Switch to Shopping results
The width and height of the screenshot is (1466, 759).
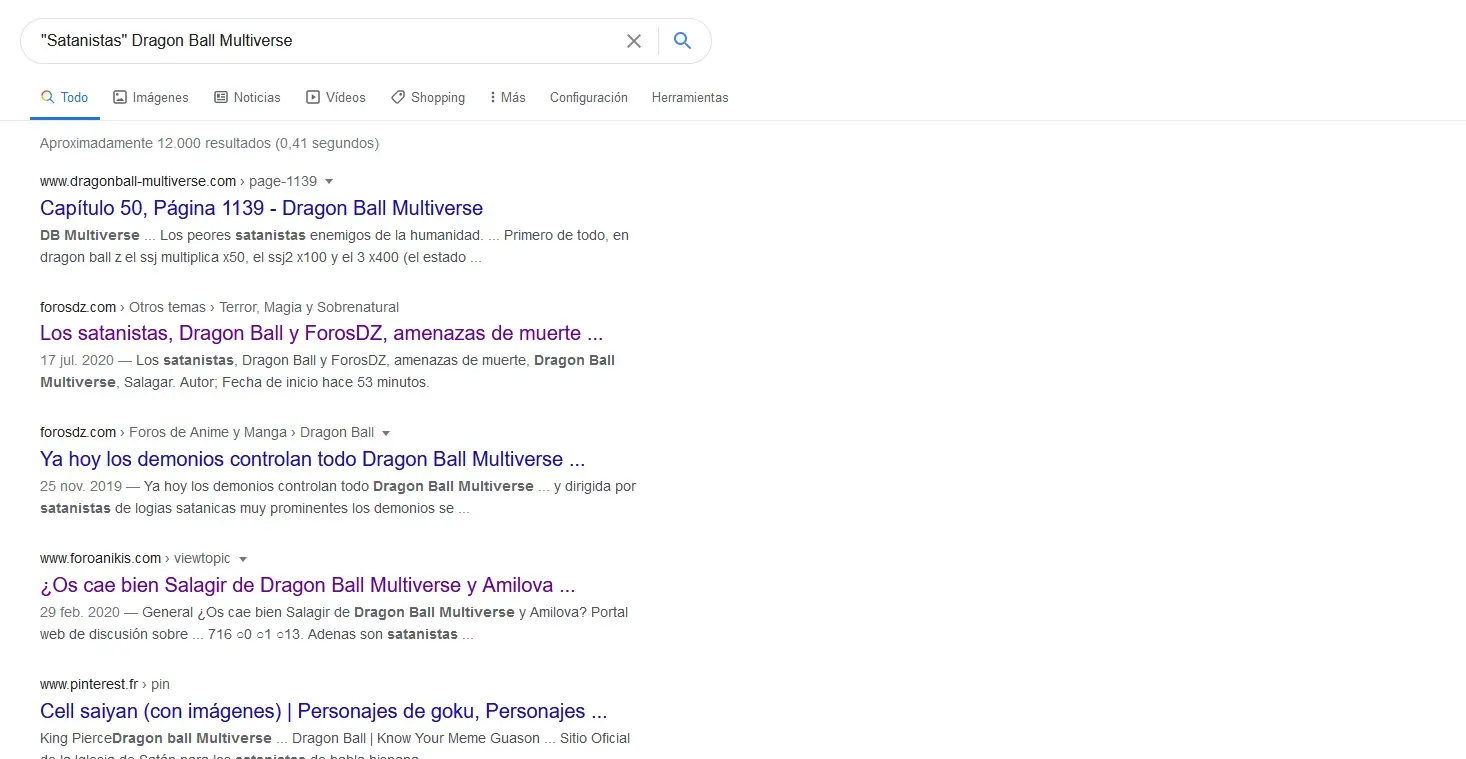point(428,97)
